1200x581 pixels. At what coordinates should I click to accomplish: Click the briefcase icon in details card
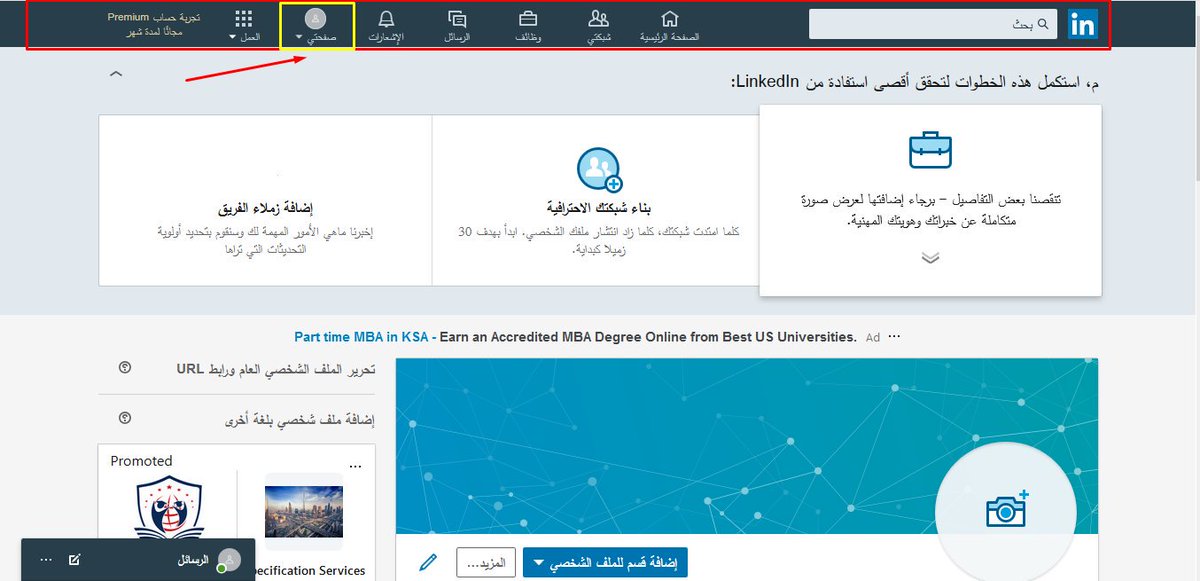pyautogui.click(x=930, y=150)
